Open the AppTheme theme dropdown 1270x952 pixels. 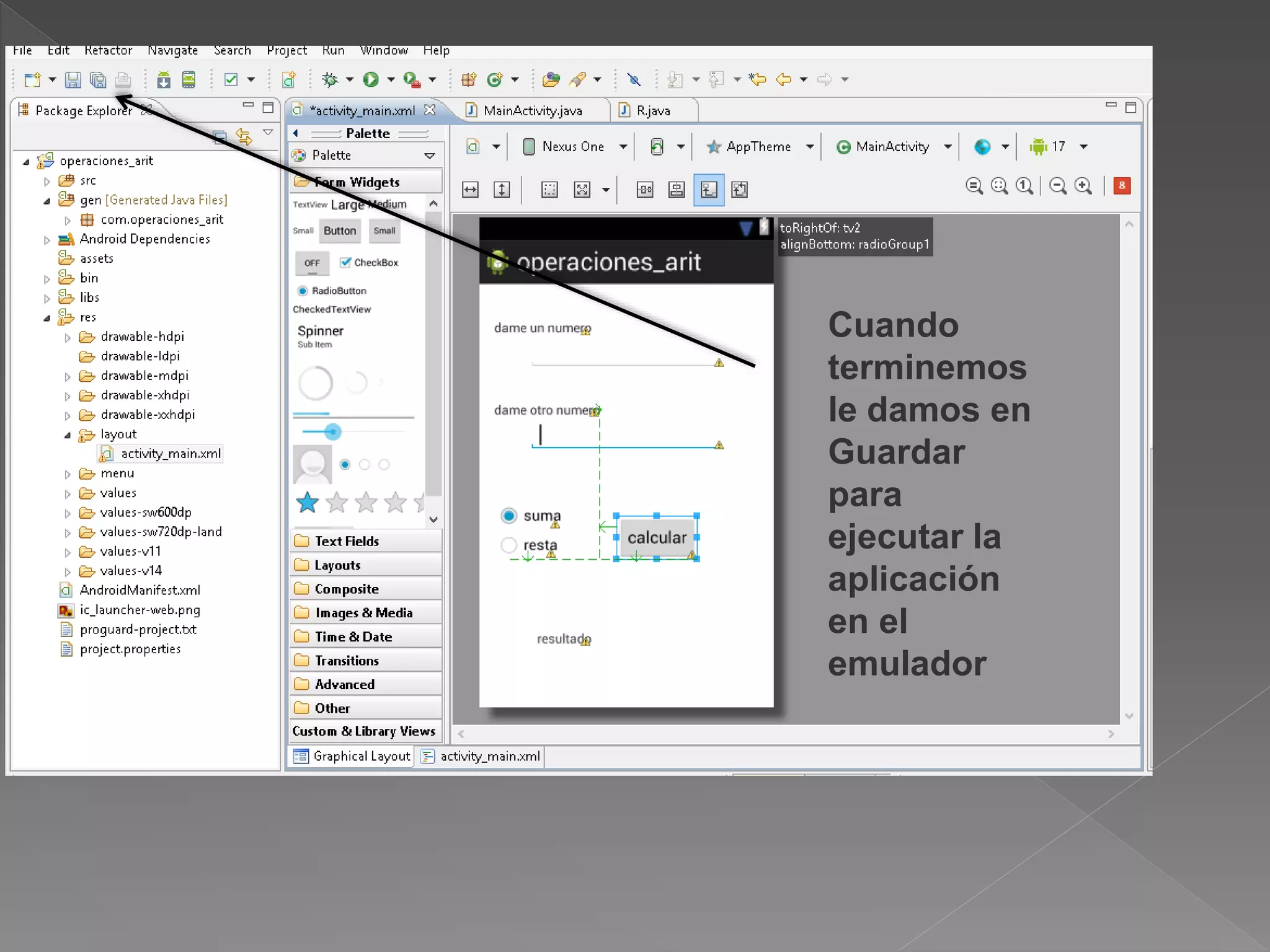[x=758, y=147]
